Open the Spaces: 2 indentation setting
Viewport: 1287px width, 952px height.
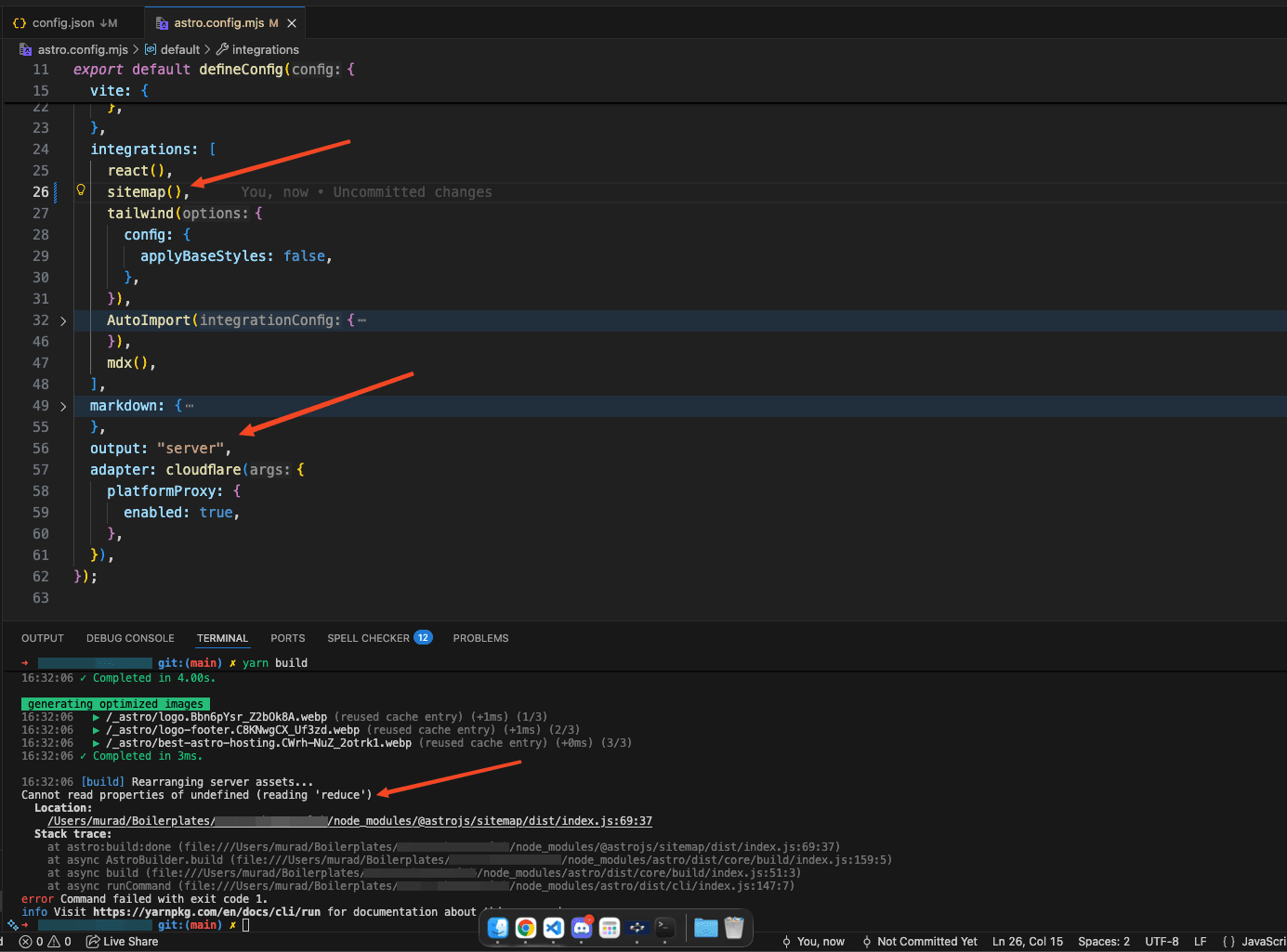1103,941
